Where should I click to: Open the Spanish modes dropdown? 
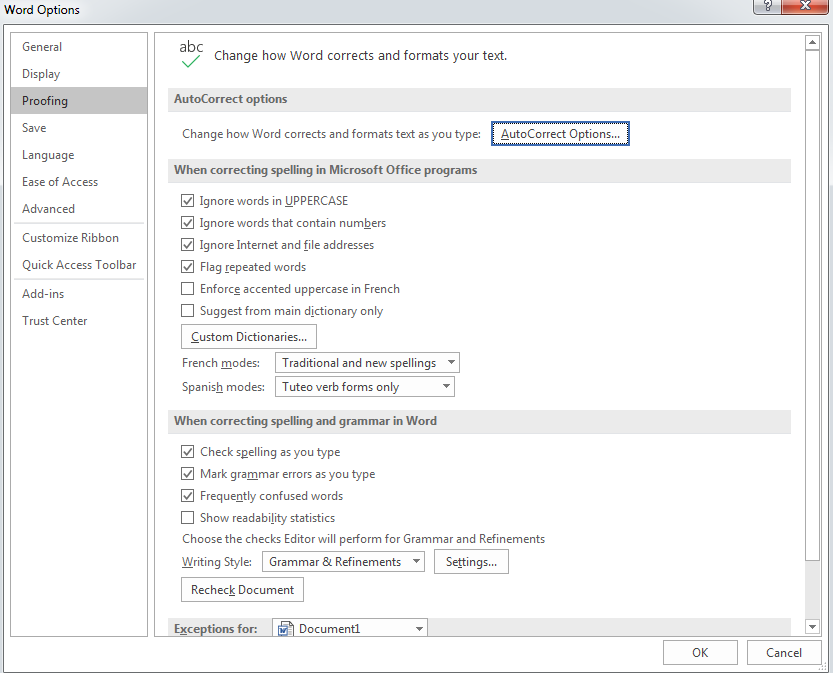point(447,386)
